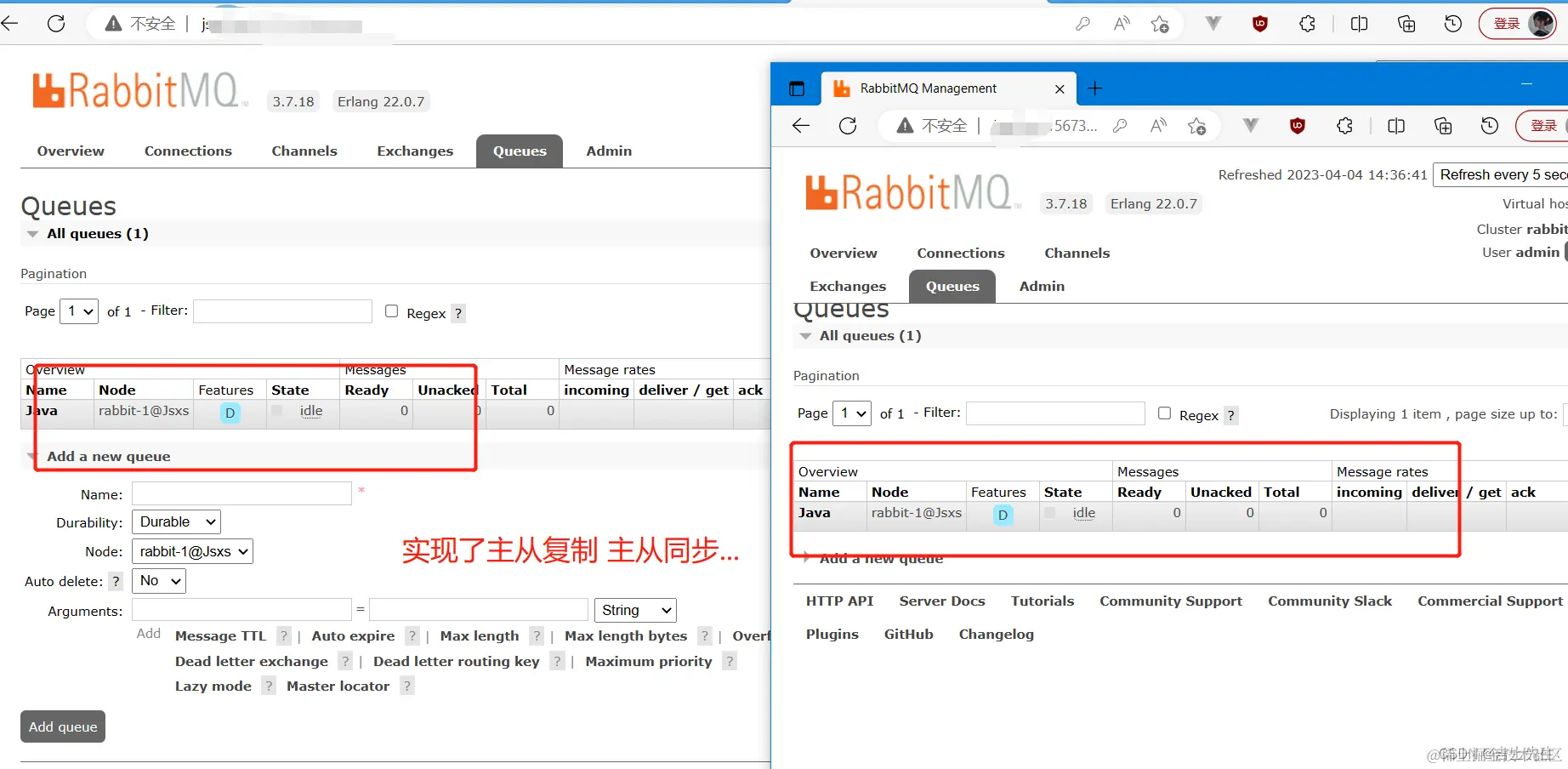
Task: Open Master locator help question mark
Action: pos(407,686)
